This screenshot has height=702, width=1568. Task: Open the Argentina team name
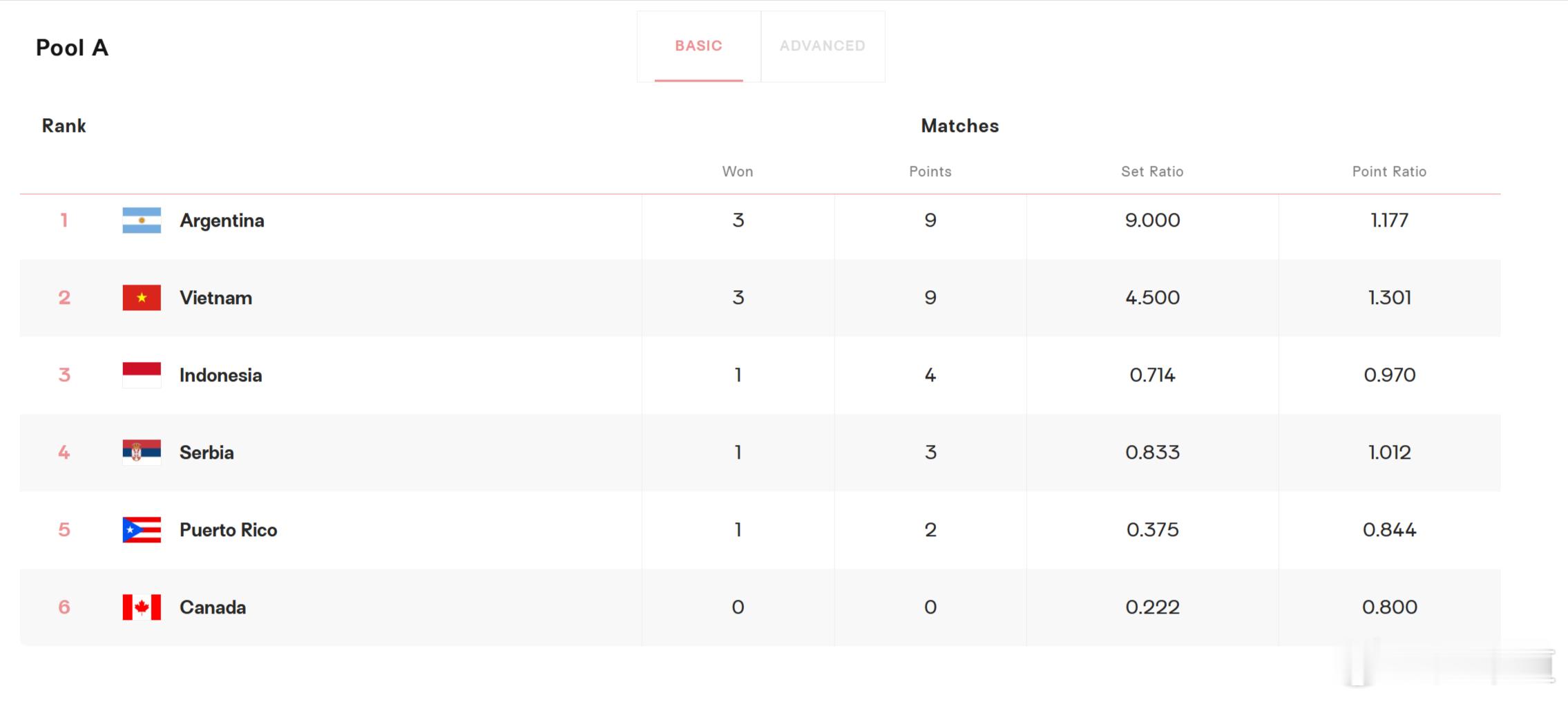(x=222, y=220)
